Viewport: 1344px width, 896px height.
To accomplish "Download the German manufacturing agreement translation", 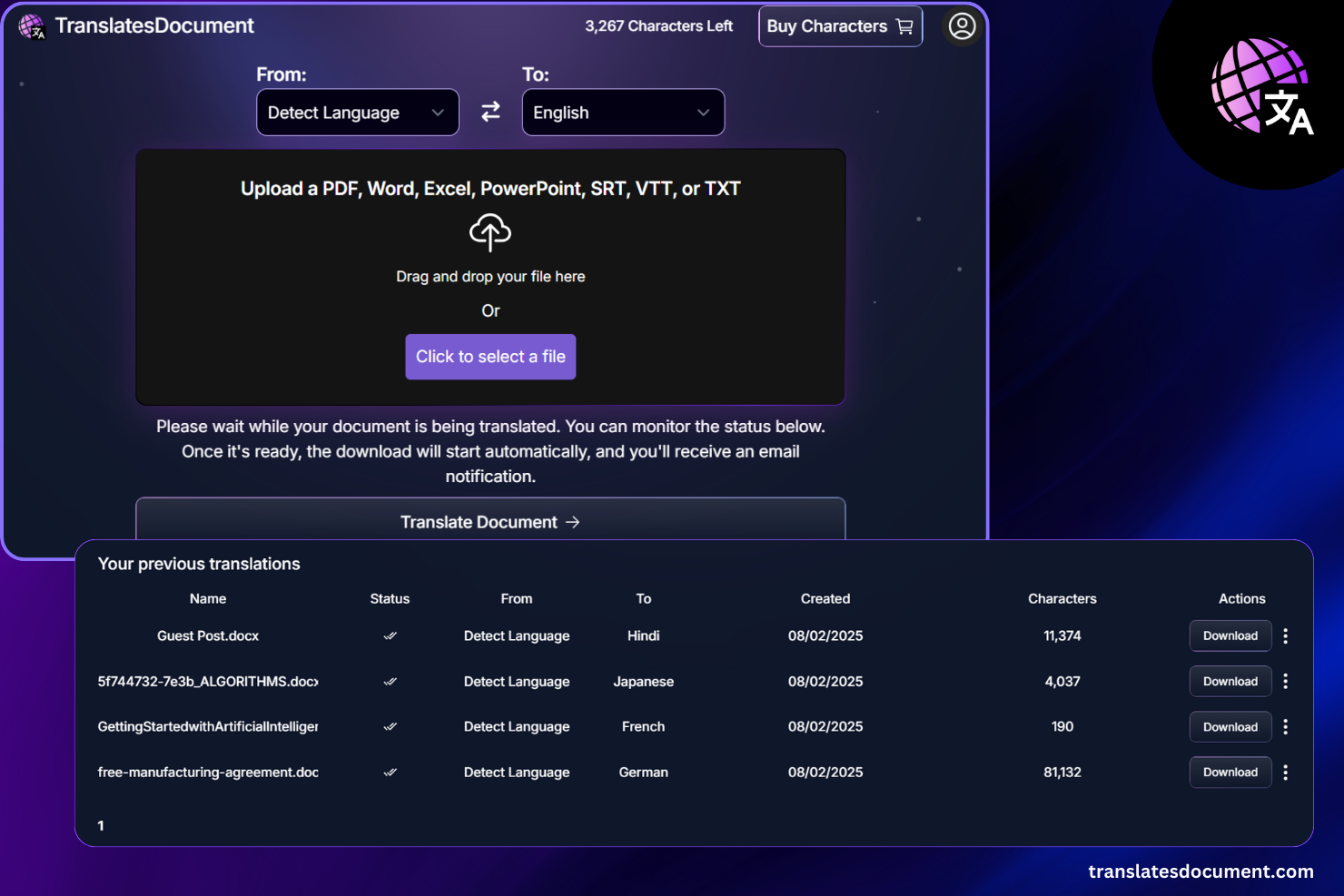I will 1230,773.
